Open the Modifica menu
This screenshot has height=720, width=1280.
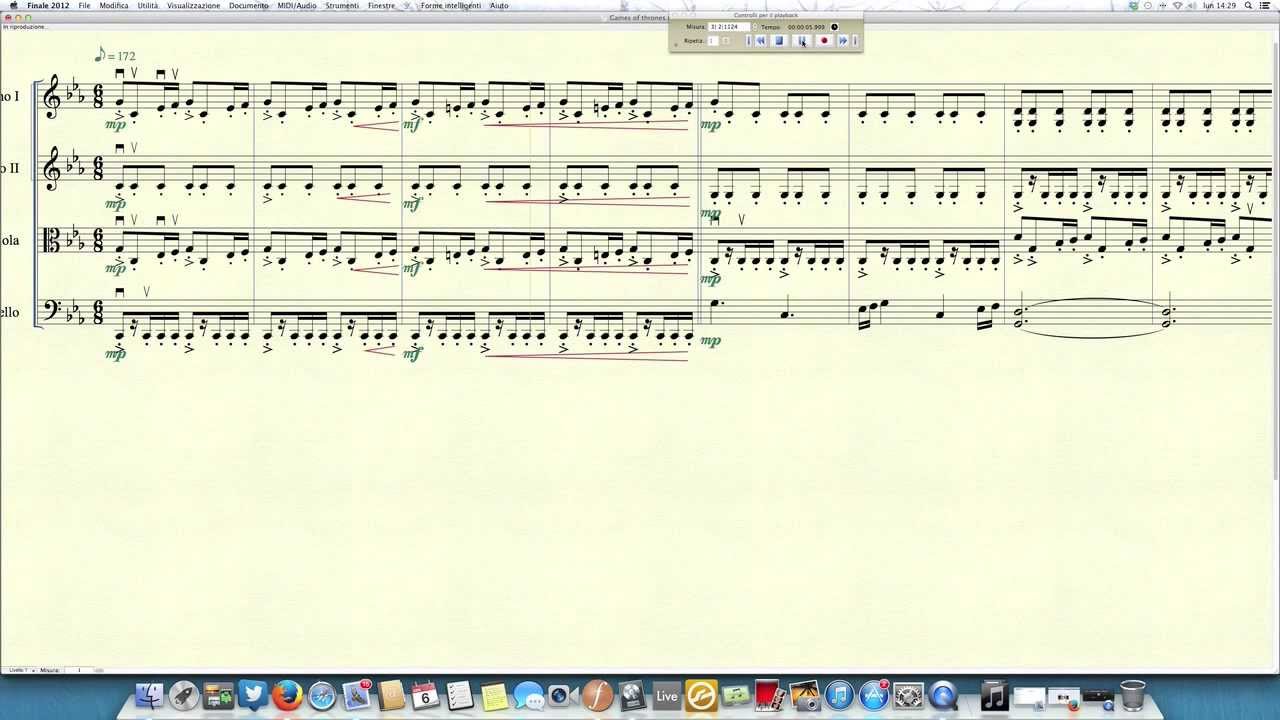coord(114,5)
